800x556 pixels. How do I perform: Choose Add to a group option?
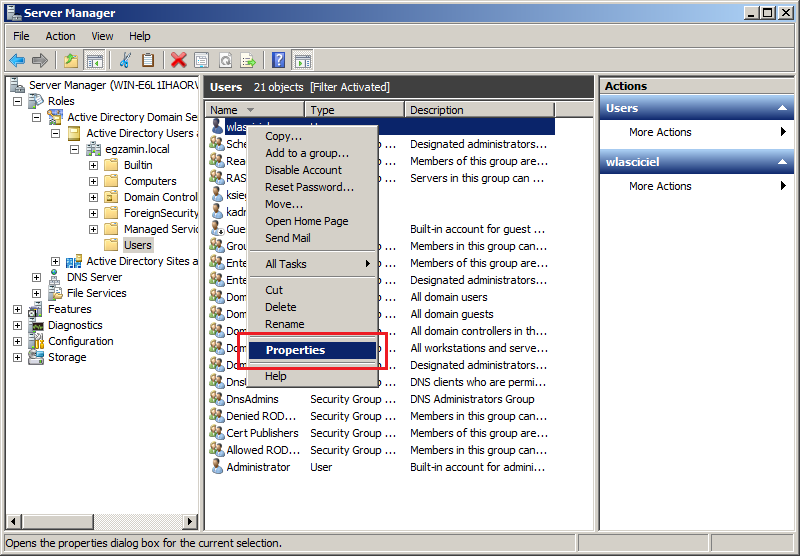tap(313, 153)
